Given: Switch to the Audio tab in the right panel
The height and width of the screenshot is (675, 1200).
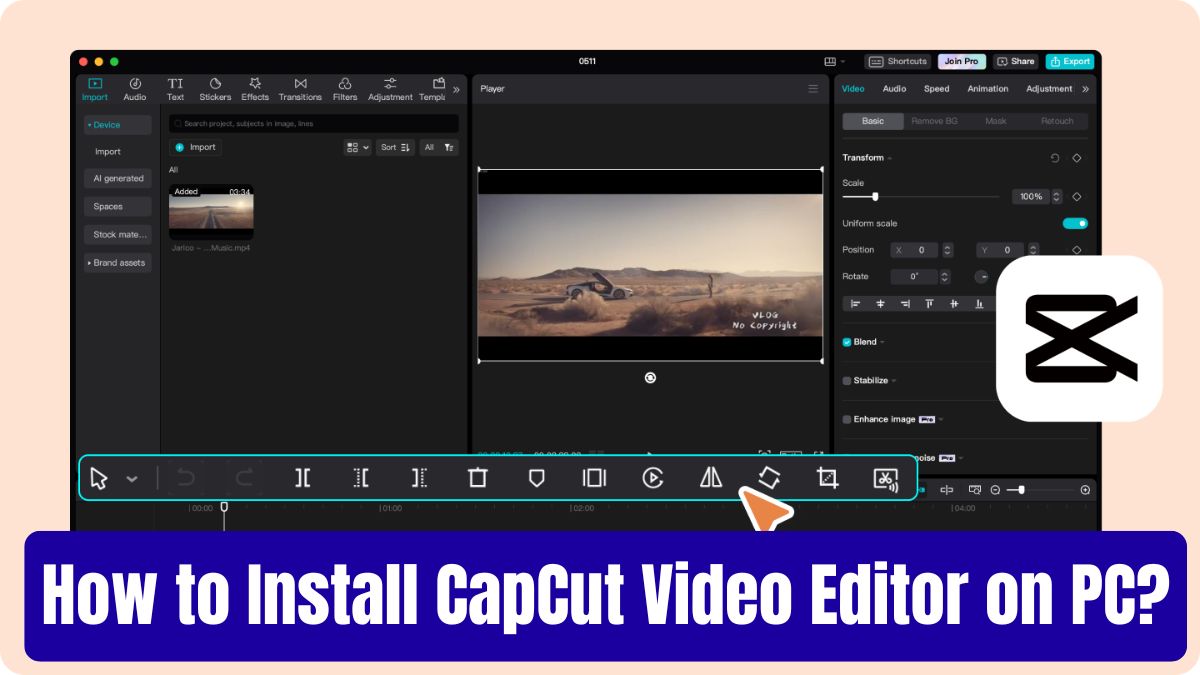Looking at the screenshot, I should coord(893,89).
